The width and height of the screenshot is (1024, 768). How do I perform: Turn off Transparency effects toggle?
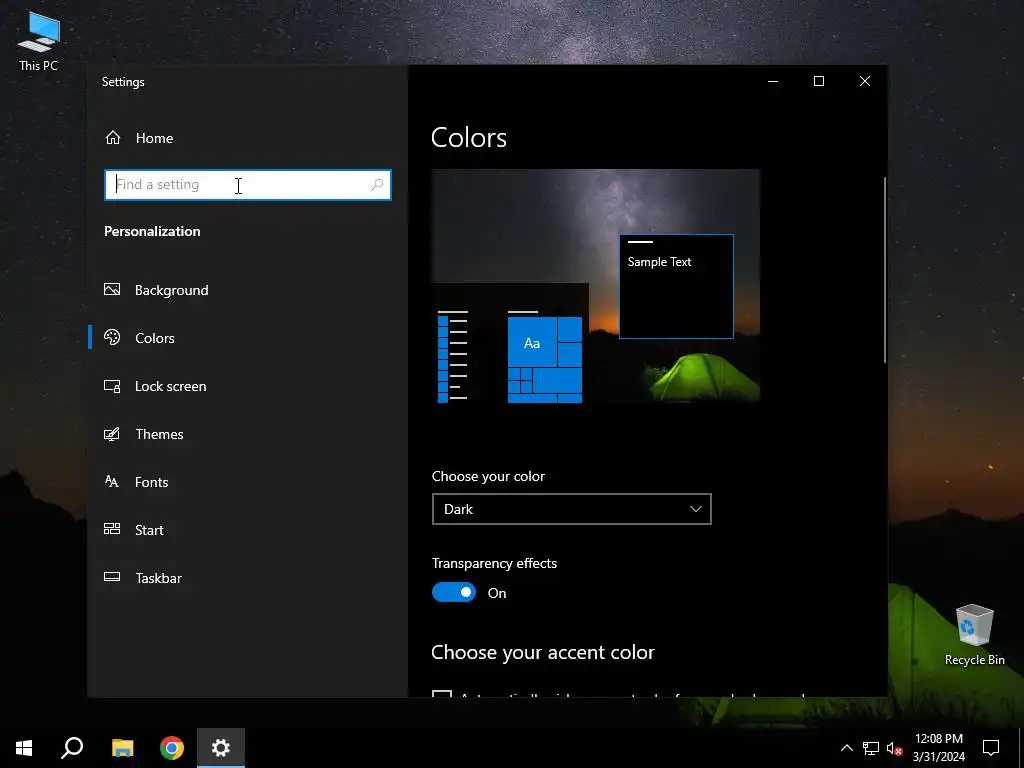(454, 592)
